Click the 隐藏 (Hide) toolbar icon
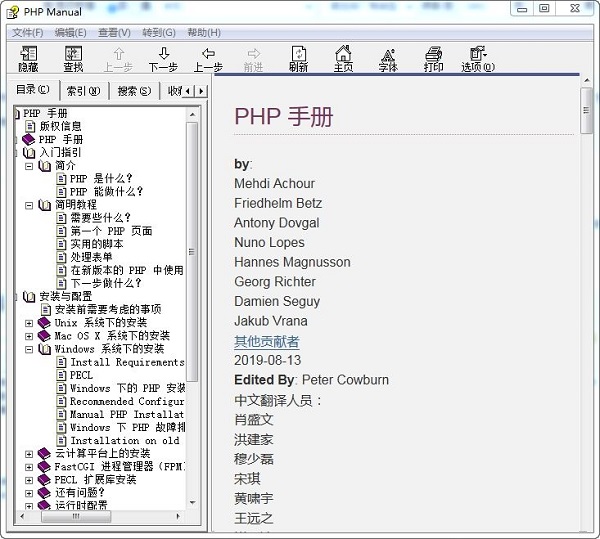The image size is (600, 539). tap(28, 58)
